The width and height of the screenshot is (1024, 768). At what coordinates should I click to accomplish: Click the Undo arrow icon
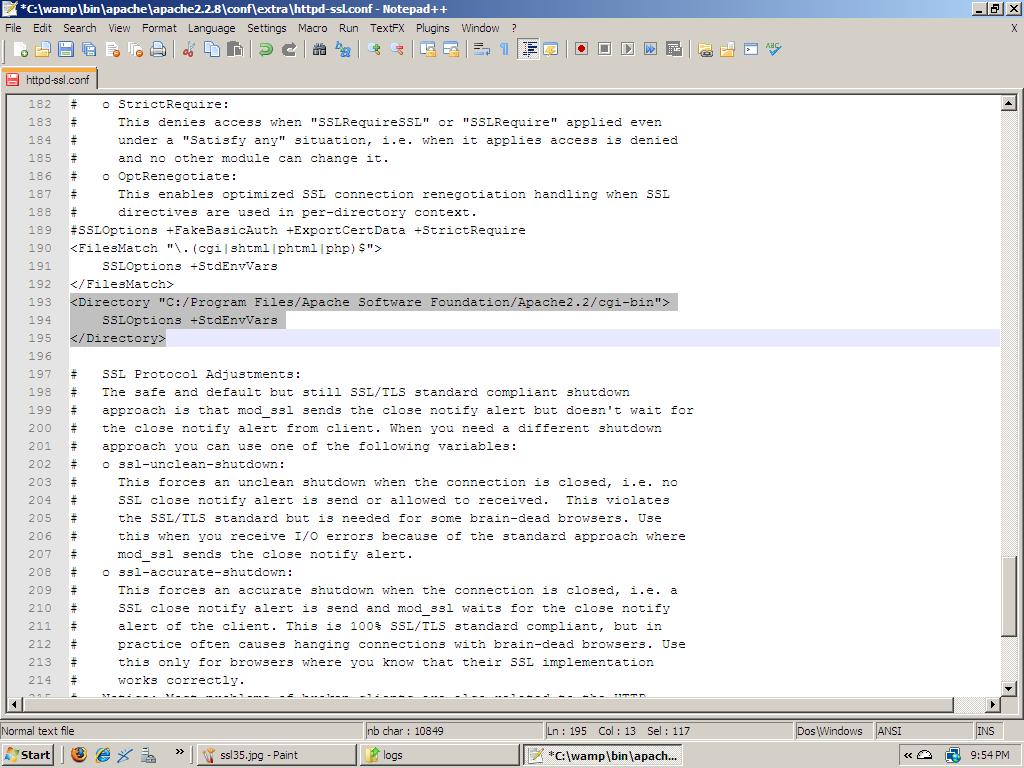(266, 49)
